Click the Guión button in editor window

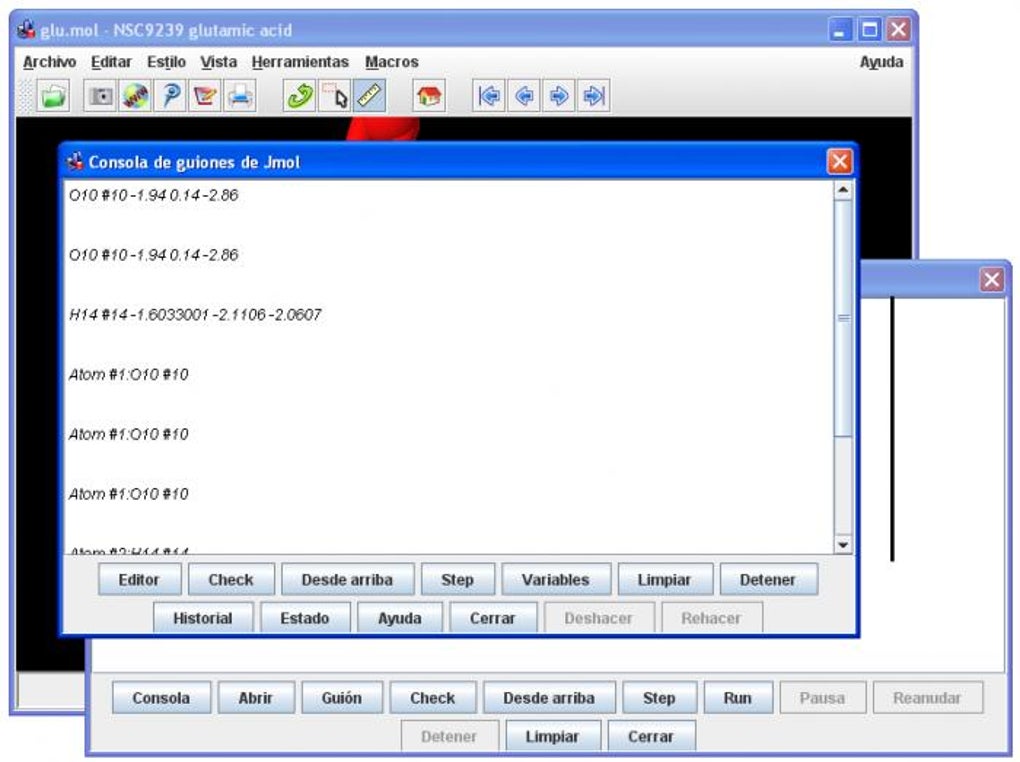(x=342, y=698)
